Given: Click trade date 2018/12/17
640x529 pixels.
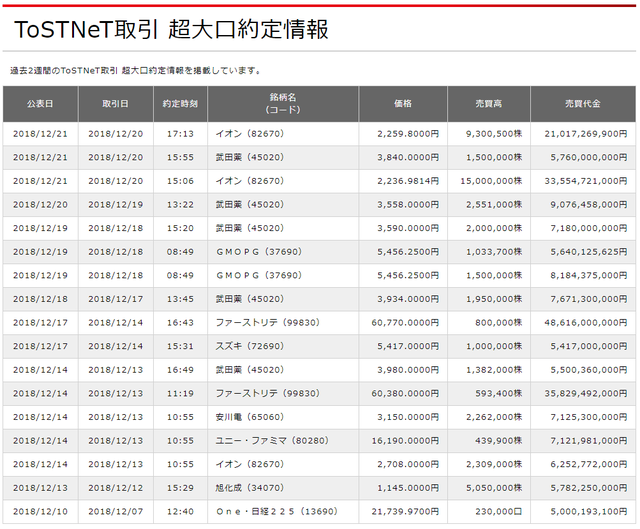Looking at the screenshot, I should click(116, 299).
